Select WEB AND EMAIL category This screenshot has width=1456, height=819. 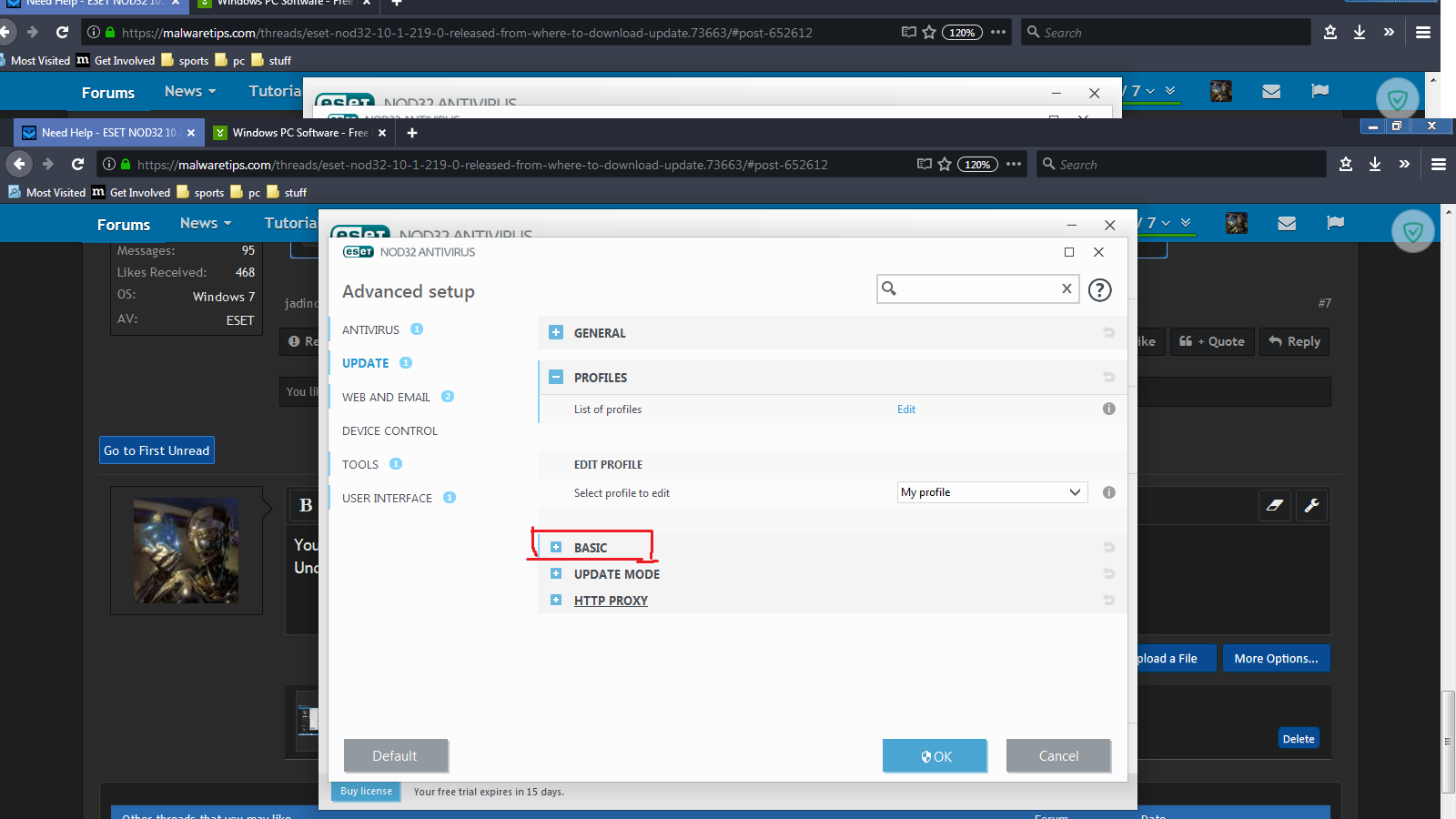(386, 397)
